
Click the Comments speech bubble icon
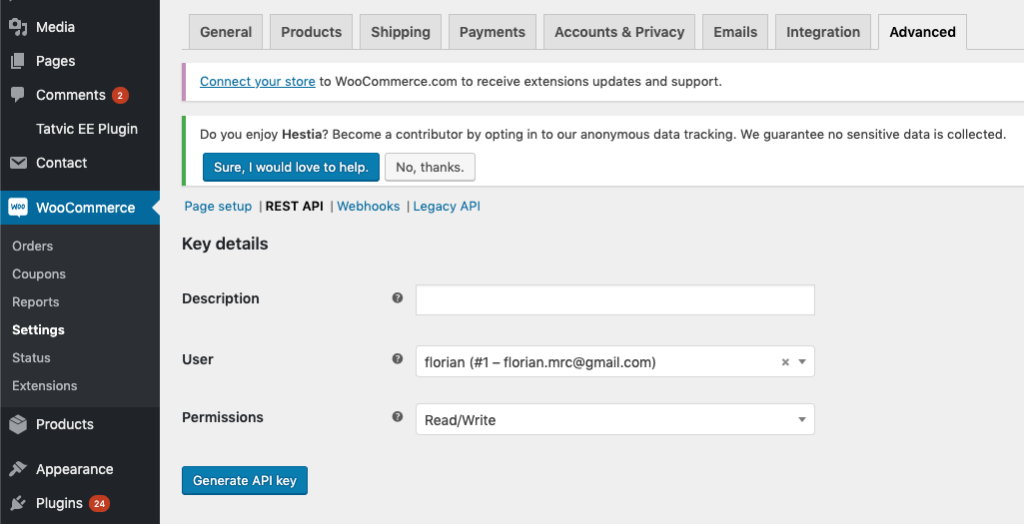click(x=18, y=95)
